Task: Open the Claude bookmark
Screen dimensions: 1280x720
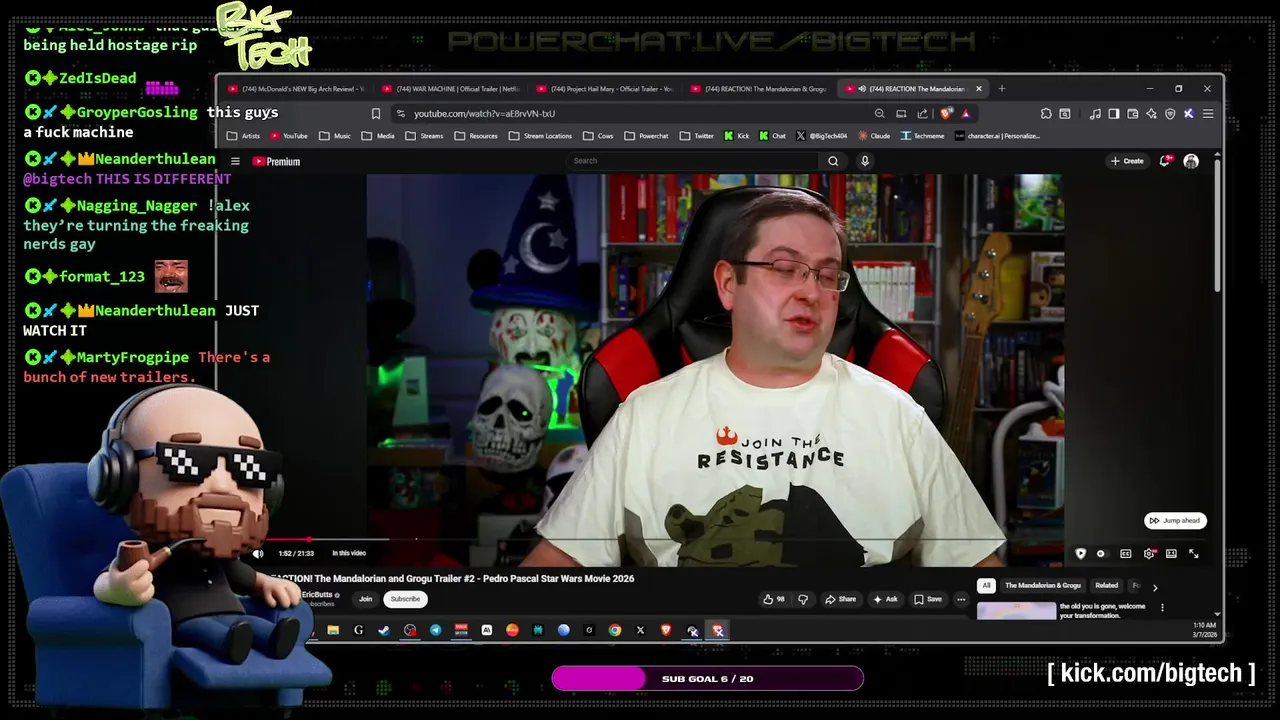Action: click(873, 136)
